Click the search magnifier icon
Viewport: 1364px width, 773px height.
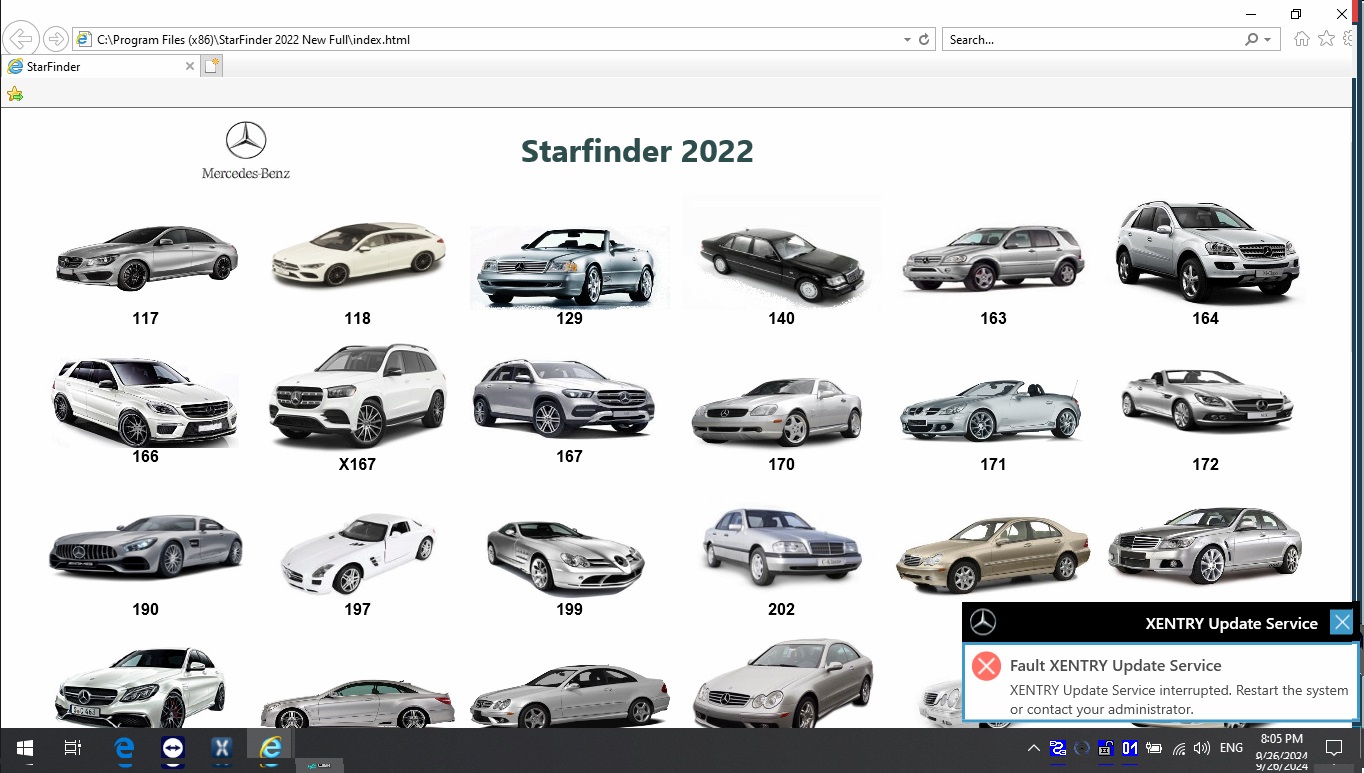click(1251, 40)
